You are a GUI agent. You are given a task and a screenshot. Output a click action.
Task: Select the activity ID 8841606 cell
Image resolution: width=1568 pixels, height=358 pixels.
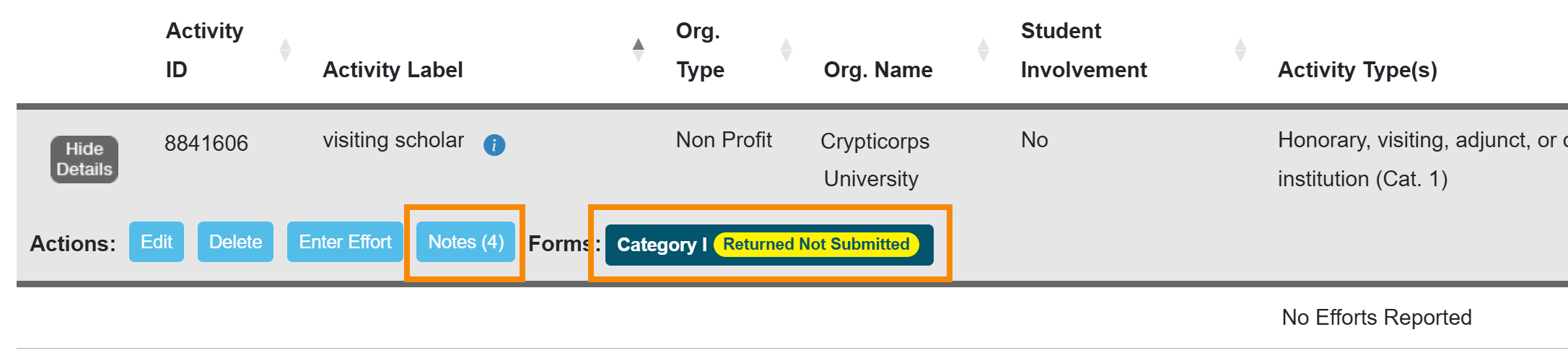coord(206,144)
